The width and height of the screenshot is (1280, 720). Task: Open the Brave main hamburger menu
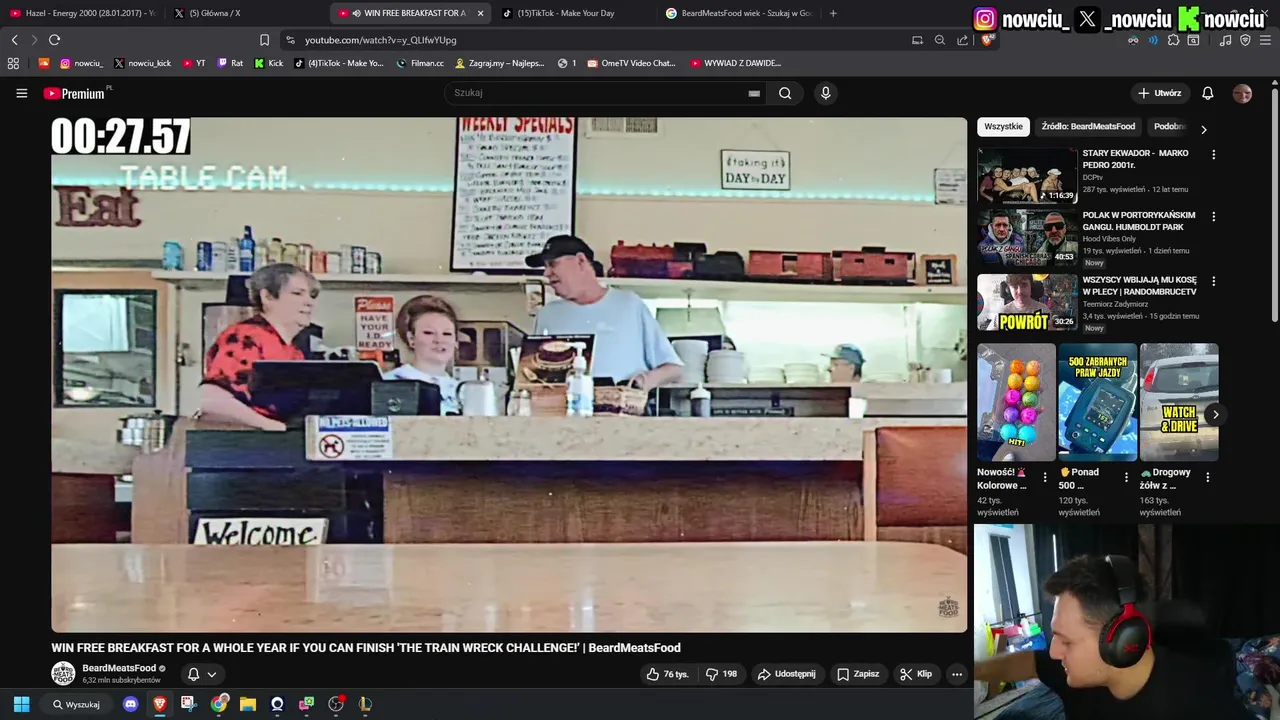coord(1265,40)
